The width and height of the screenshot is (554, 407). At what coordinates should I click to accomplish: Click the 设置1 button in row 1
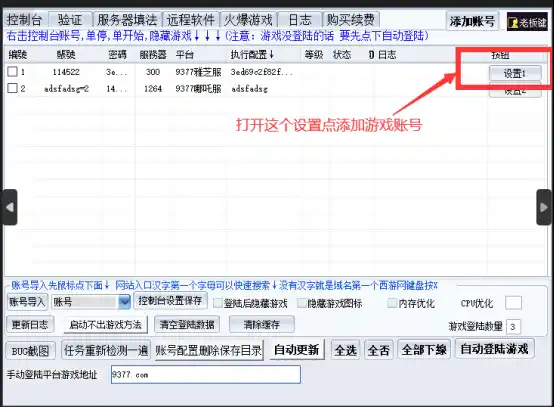515,73
